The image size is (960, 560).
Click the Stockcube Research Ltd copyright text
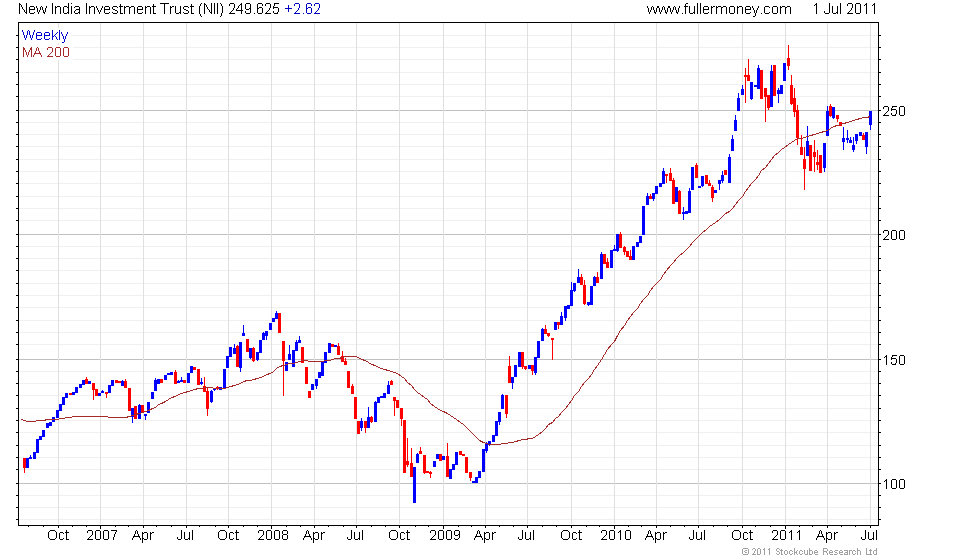click(810, 552)
